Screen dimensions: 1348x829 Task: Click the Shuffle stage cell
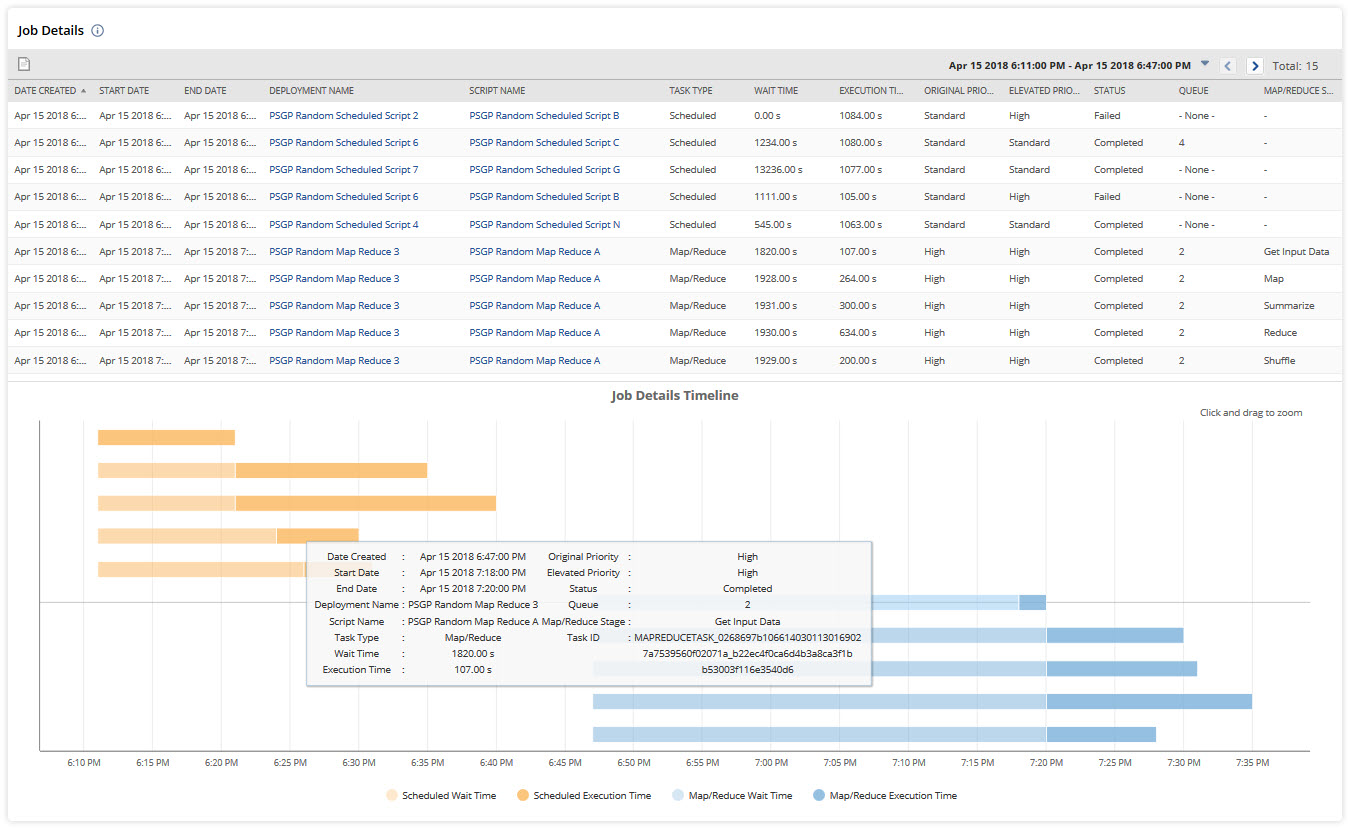pyautogui.click(x=1279, y=361)
